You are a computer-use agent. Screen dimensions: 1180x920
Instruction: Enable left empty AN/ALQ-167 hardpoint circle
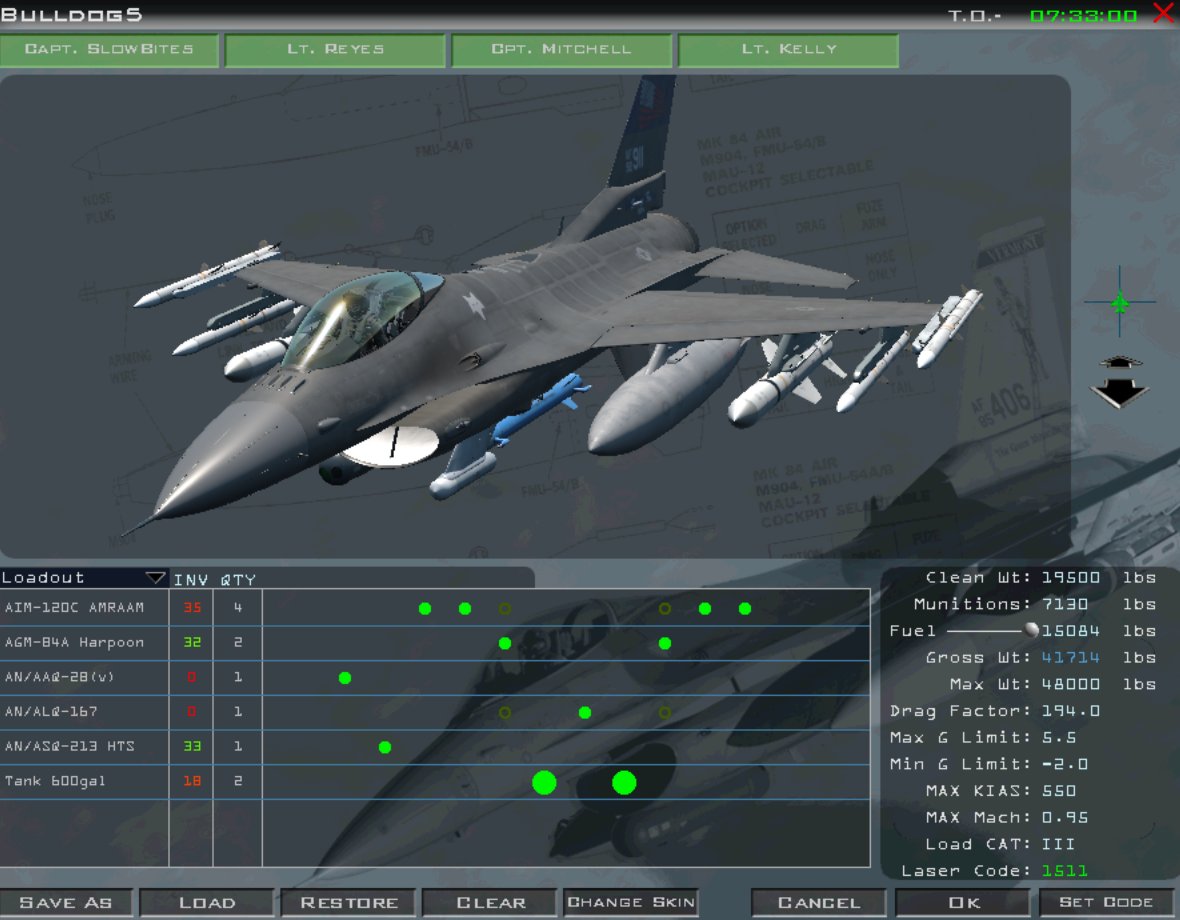(505, 712)
